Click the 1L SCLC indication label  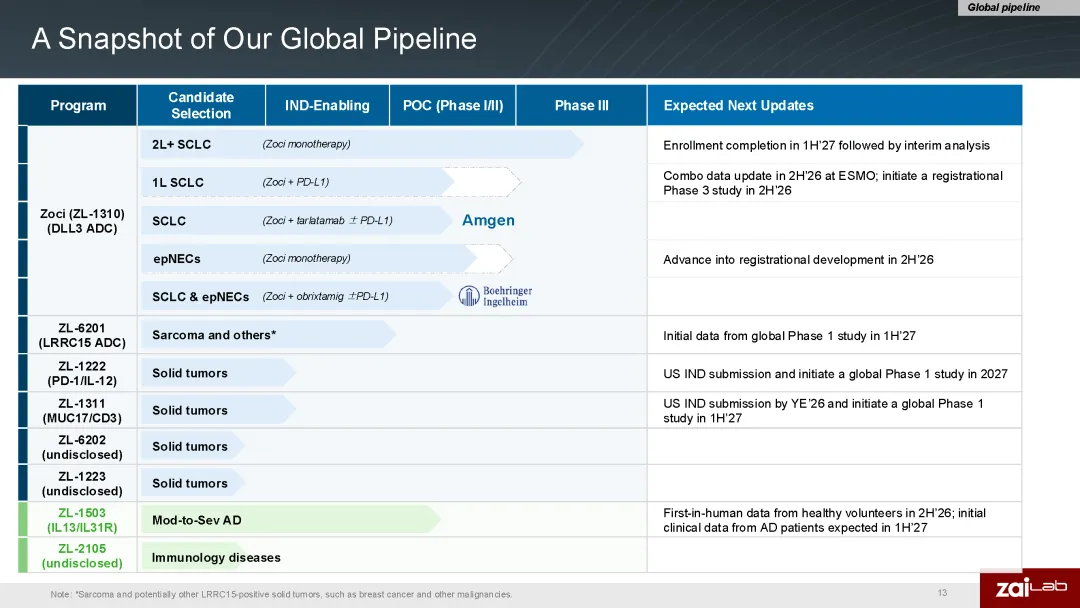point(178,182)
